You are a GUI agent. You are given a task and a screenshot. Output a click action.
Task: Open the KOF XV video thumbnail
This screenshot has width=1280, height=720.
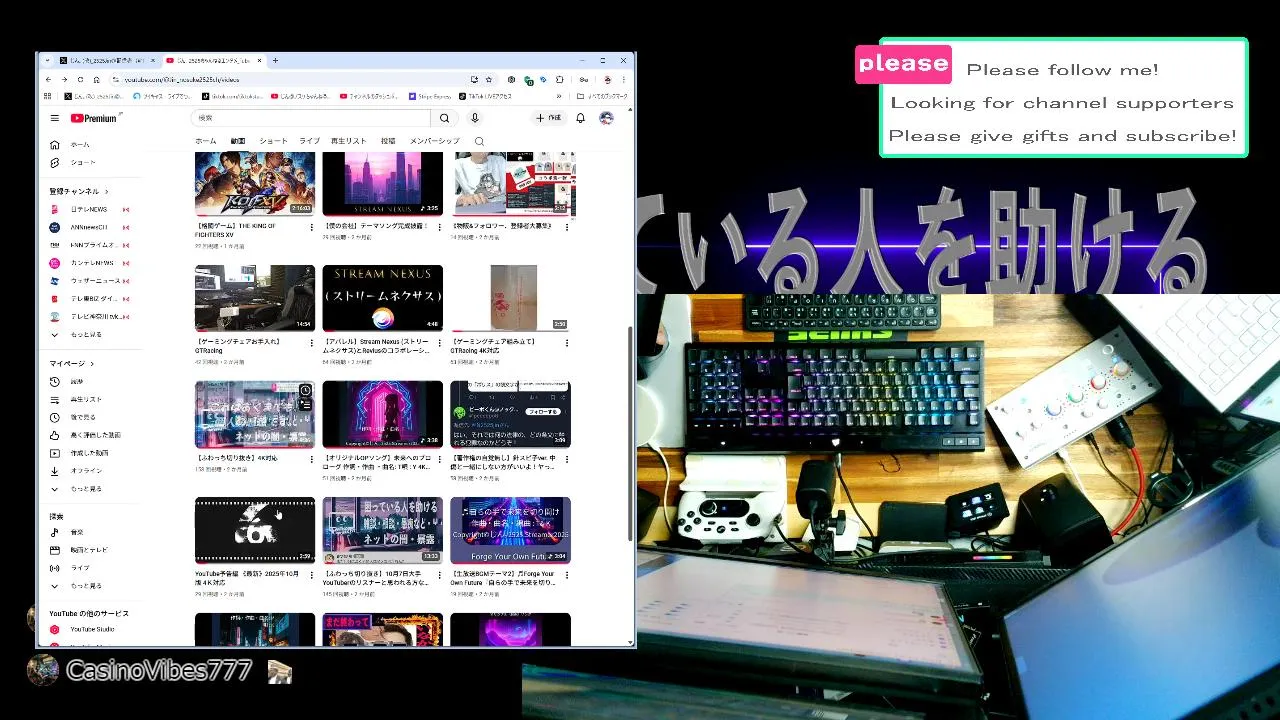coord(255,183)
